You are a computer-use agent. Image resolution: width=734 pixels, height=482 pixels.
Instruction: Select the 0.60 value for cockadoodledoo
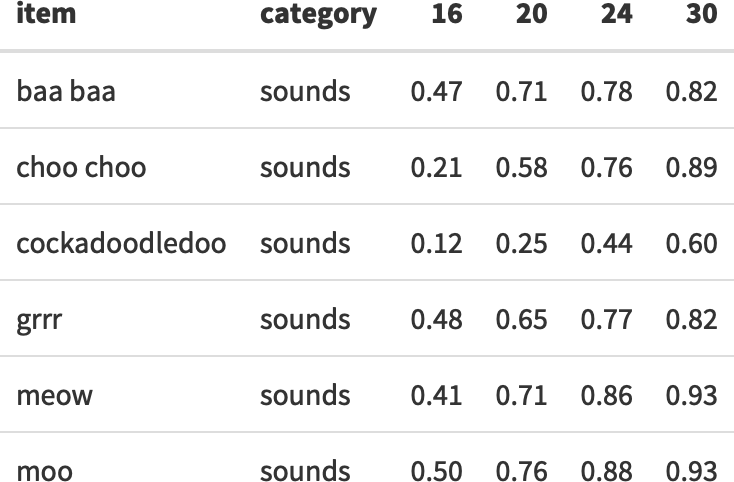tap(691, 243)
